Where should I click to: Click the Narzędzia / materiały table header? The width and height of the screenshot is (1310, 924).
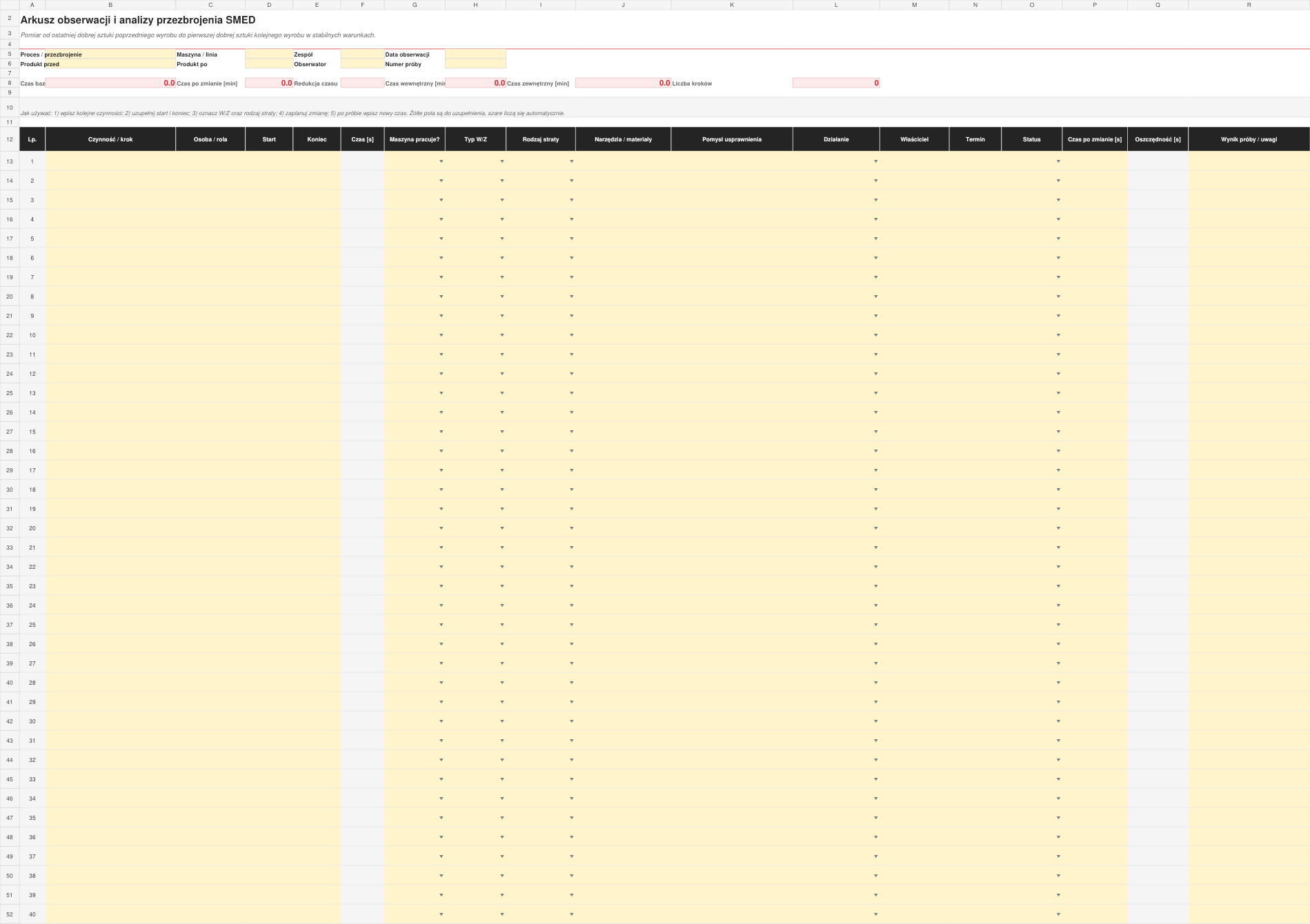[623, 139]
